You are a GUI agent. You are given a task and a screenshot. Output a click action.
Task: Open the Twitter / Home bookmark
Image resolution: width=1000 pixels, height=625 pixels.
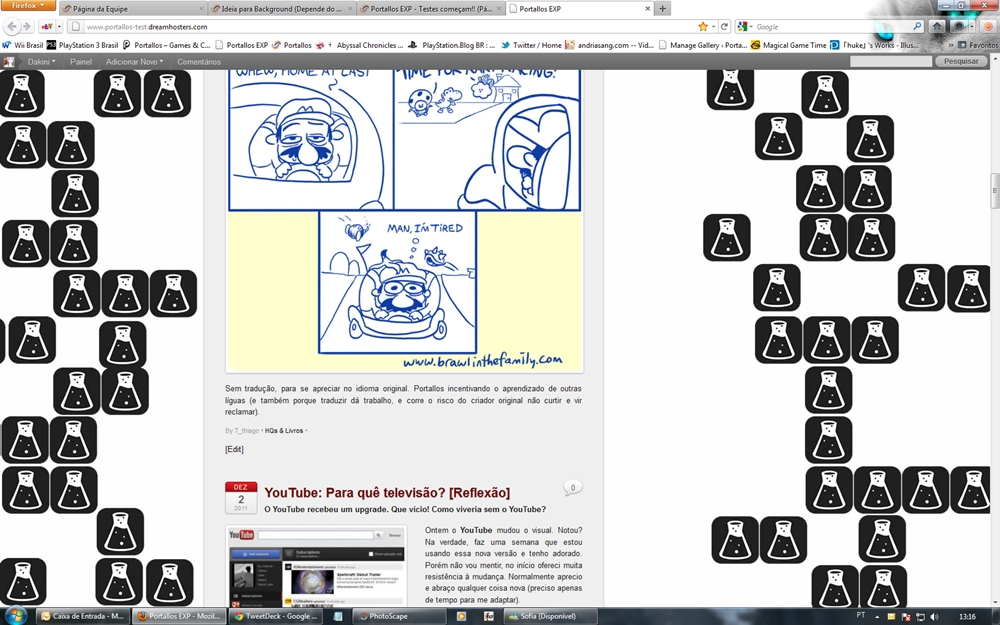[531, 45]
